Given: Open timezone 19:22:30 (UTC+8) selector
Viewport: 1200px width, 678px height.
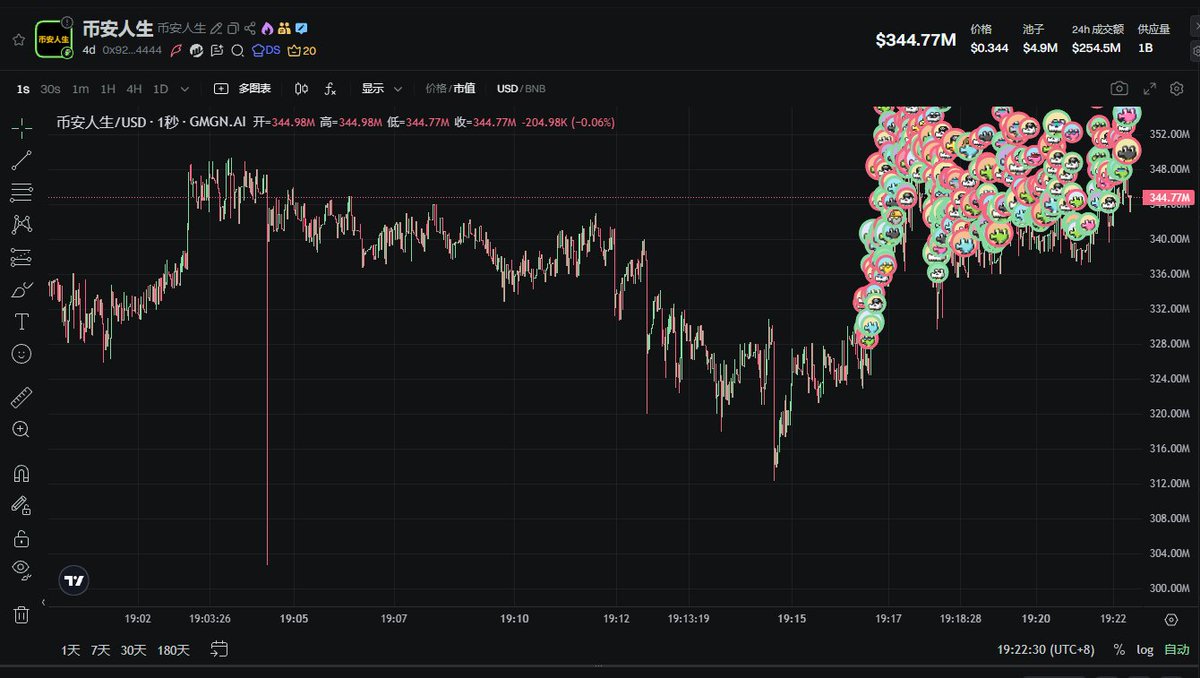Looking at the screenshot, I should [1045, 650].
